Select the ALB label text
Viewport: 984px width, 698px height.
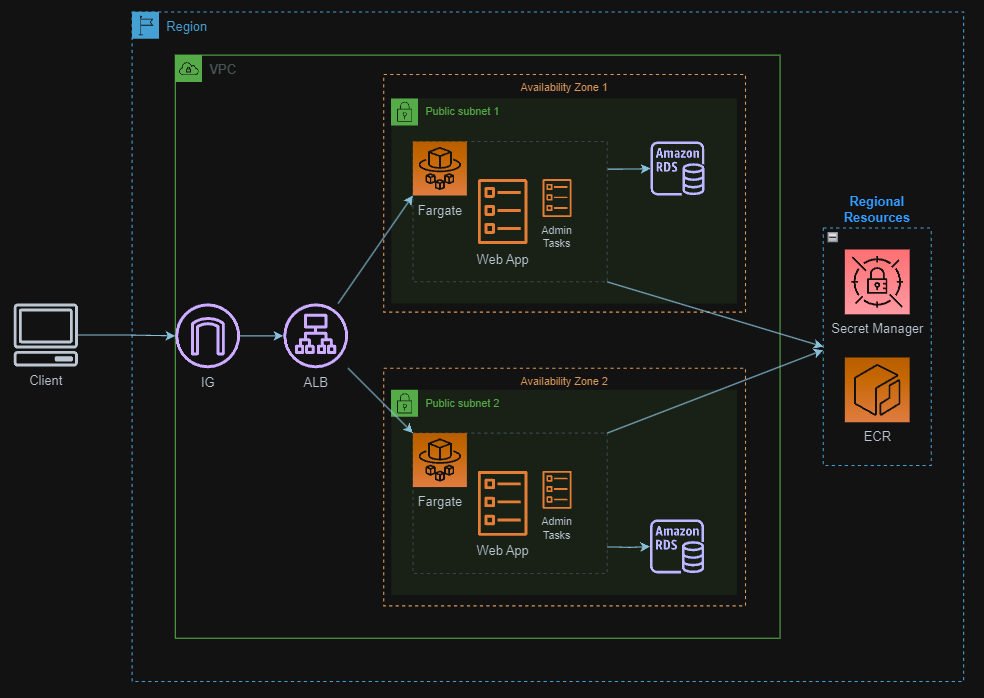316,382
